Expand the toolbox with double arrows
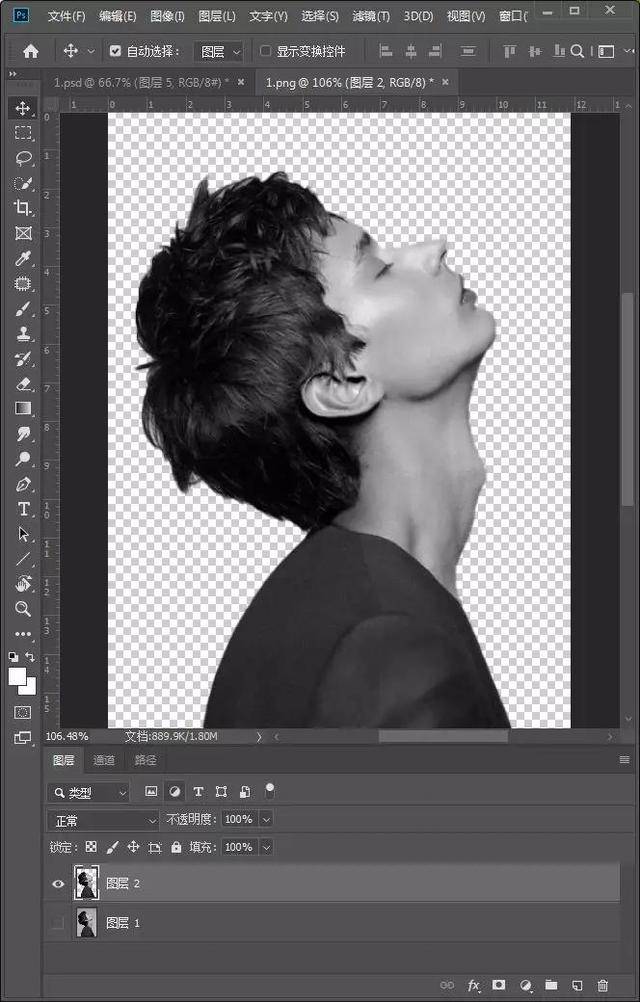Viewport: 640px width, 1002px height. tap(13, 74)
